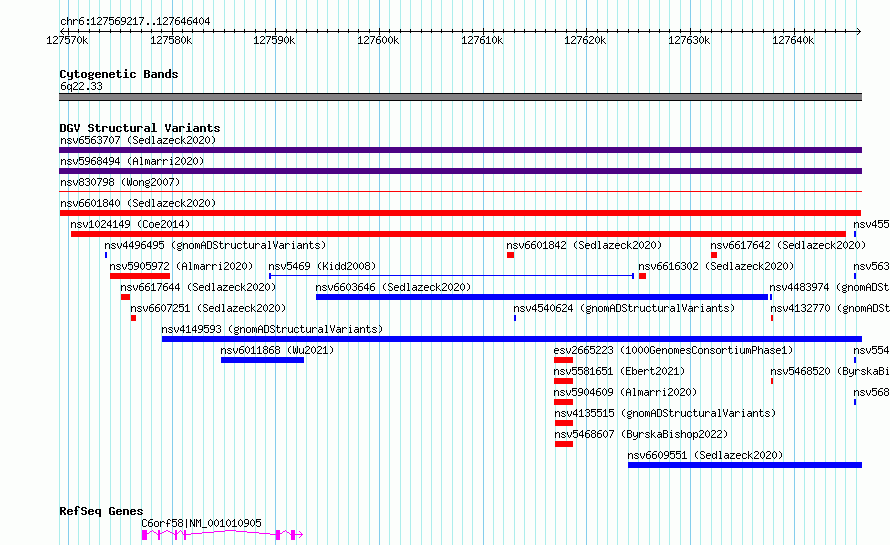
Task: Select the nsv5968494 (Almarri2020) purple variant bar
Action: (x=460, y=171)
